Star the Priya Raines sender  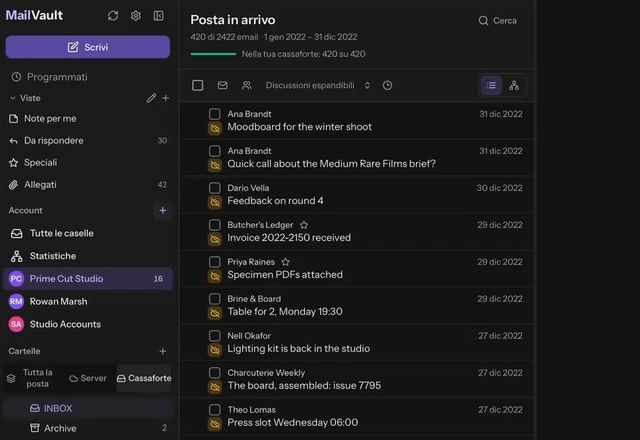click(x=286, y=262)
